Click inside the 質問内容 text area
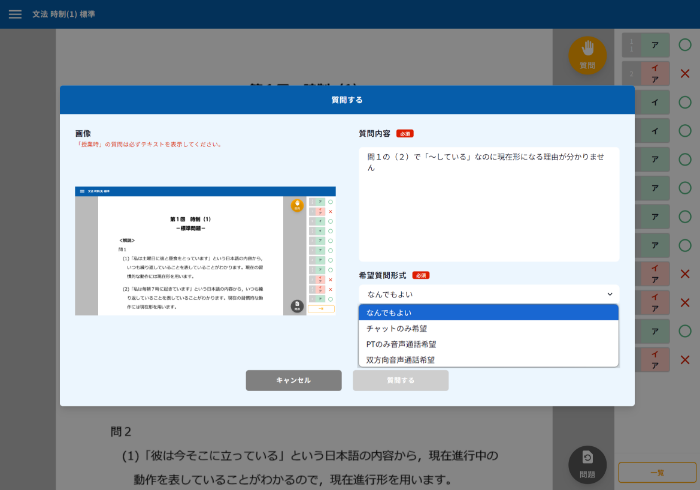The width and height of the screenshot is (700, 490). (x=488, y=203)
